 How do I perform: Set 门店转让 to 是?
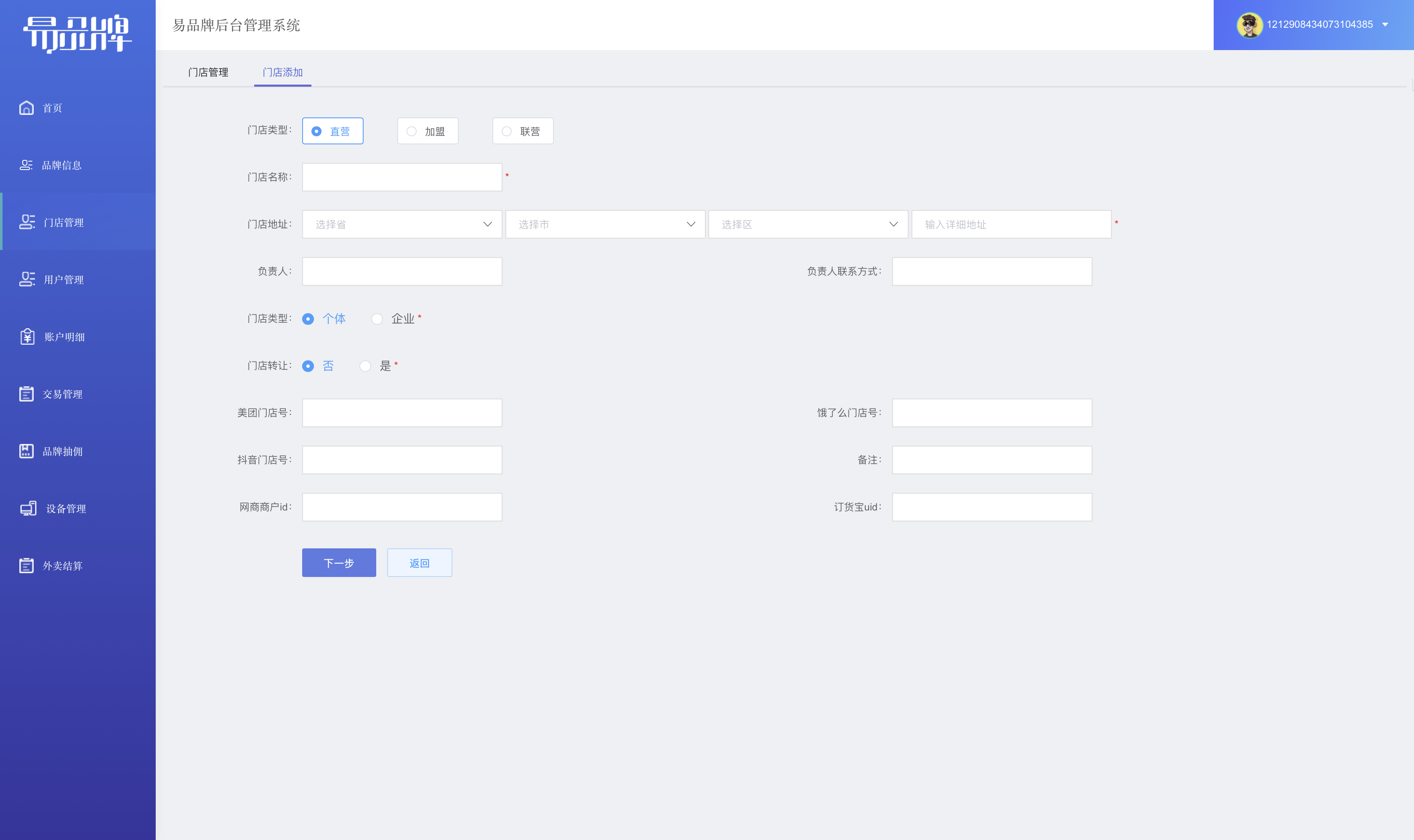pyautogui.click(x=365, y=366)
